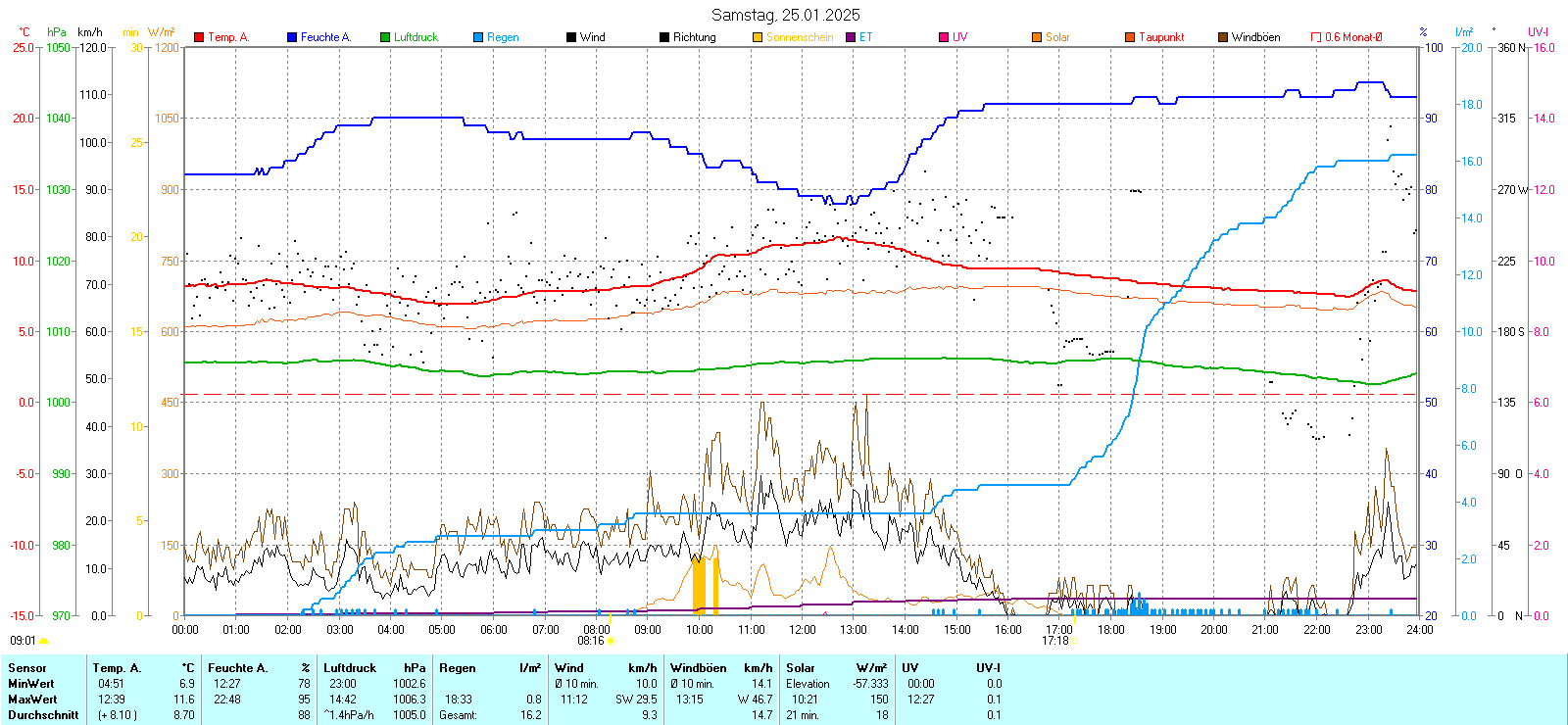The width and height of the screenshot is (1568, 725).
Task: Click the light blue Regen legend square
Action: (478, 37)
